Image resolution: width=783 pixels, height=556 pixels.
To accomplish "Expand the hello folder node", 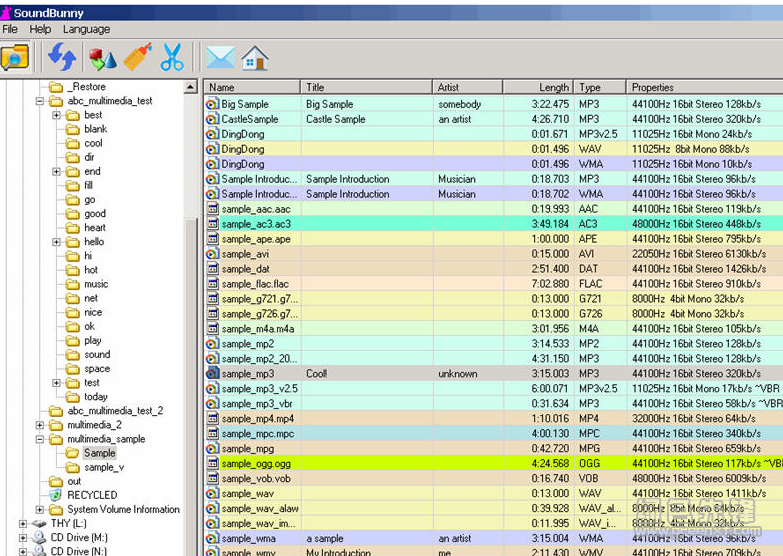I will [56, 242].
